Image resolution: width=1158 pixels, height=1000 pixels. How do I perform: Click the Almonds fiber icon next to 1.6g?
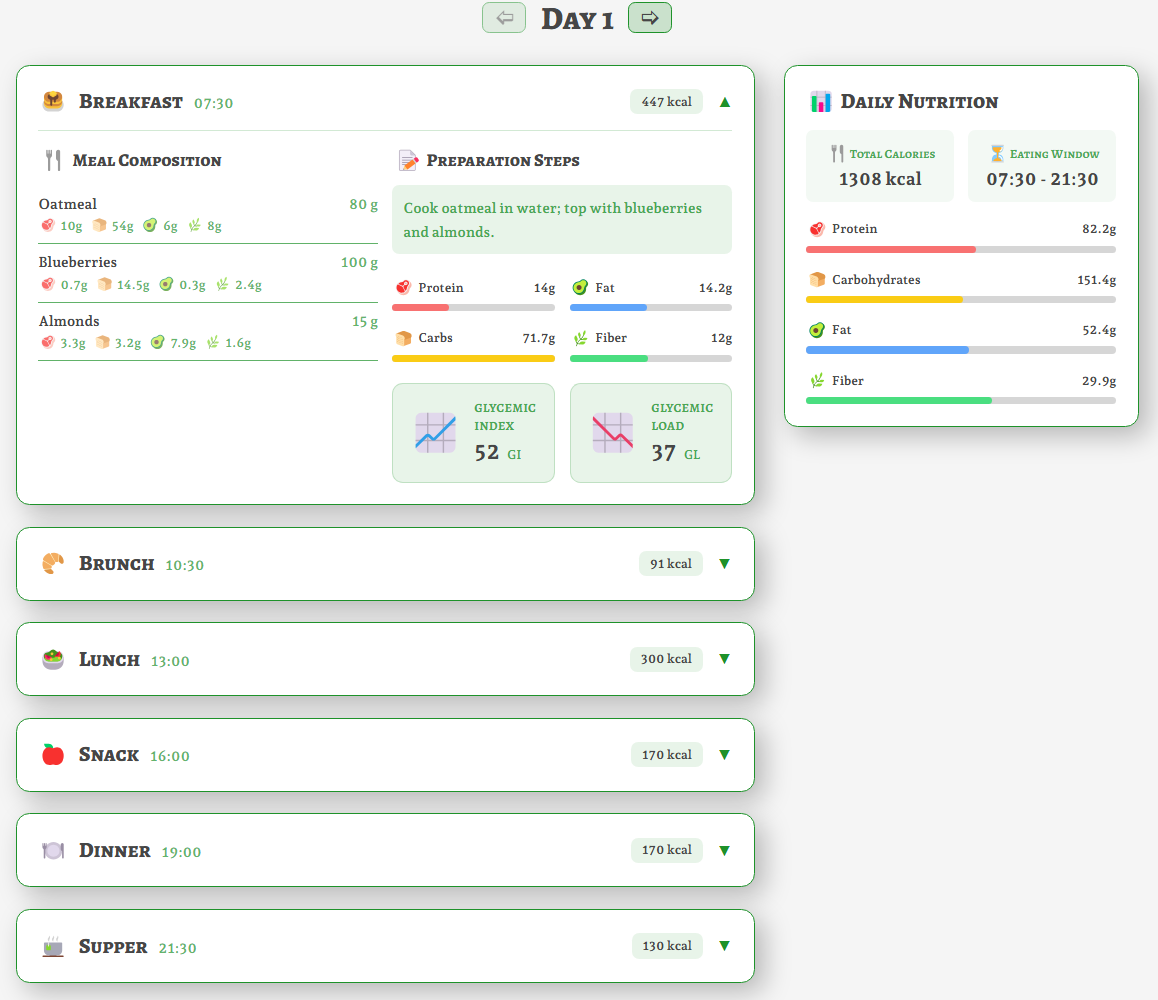213,343
